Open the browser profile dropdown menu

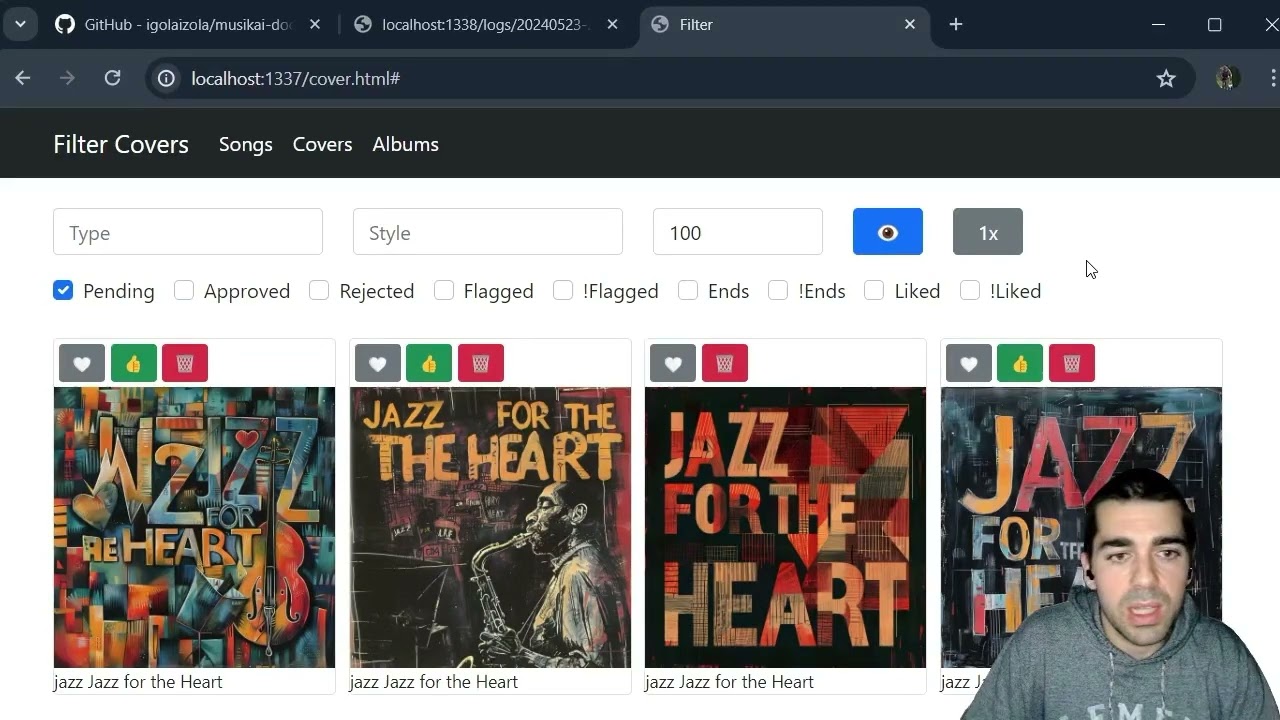click(1227, 78)
